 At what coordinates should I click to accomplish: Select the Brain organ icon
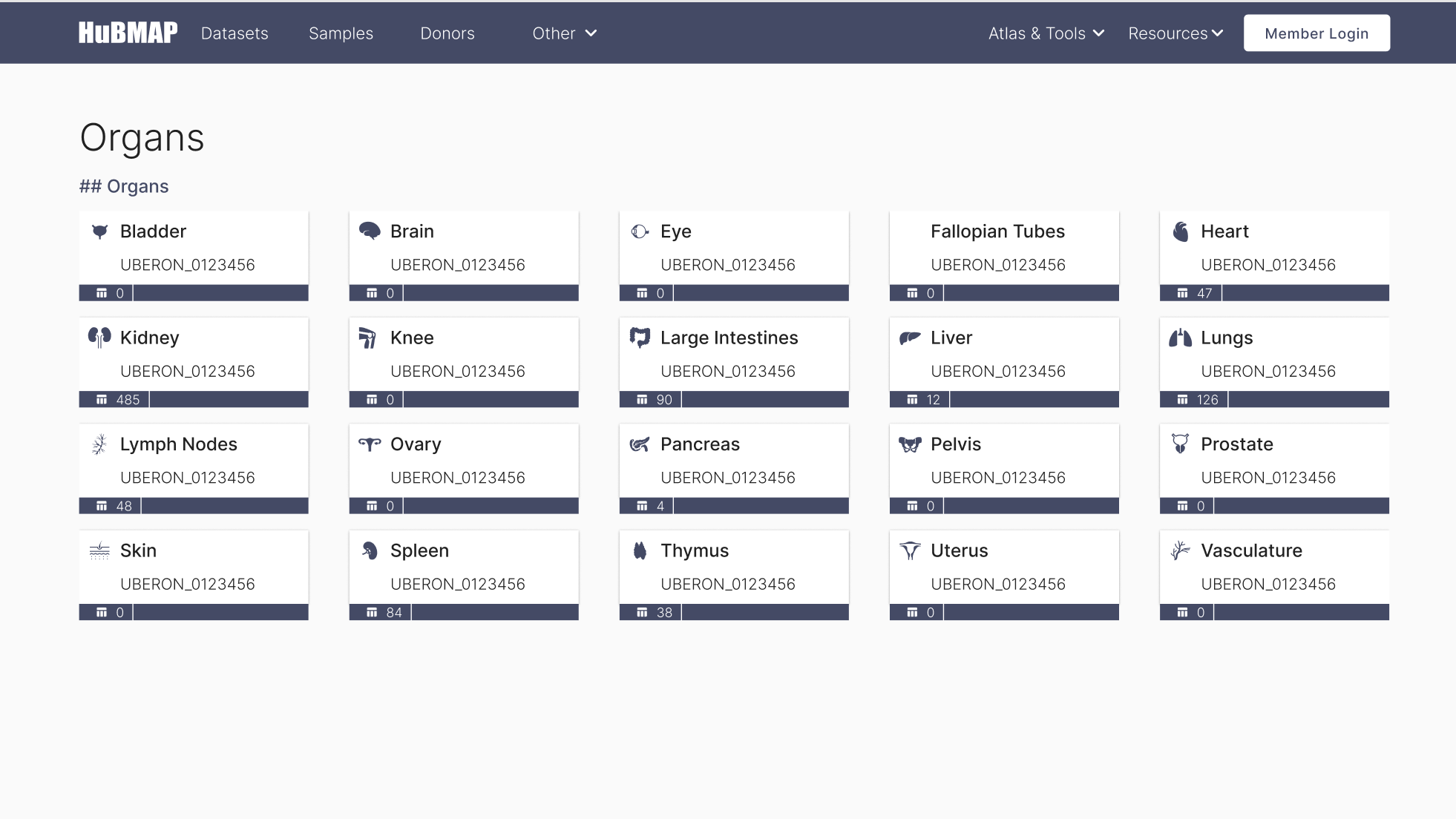[x=369, y=231]
